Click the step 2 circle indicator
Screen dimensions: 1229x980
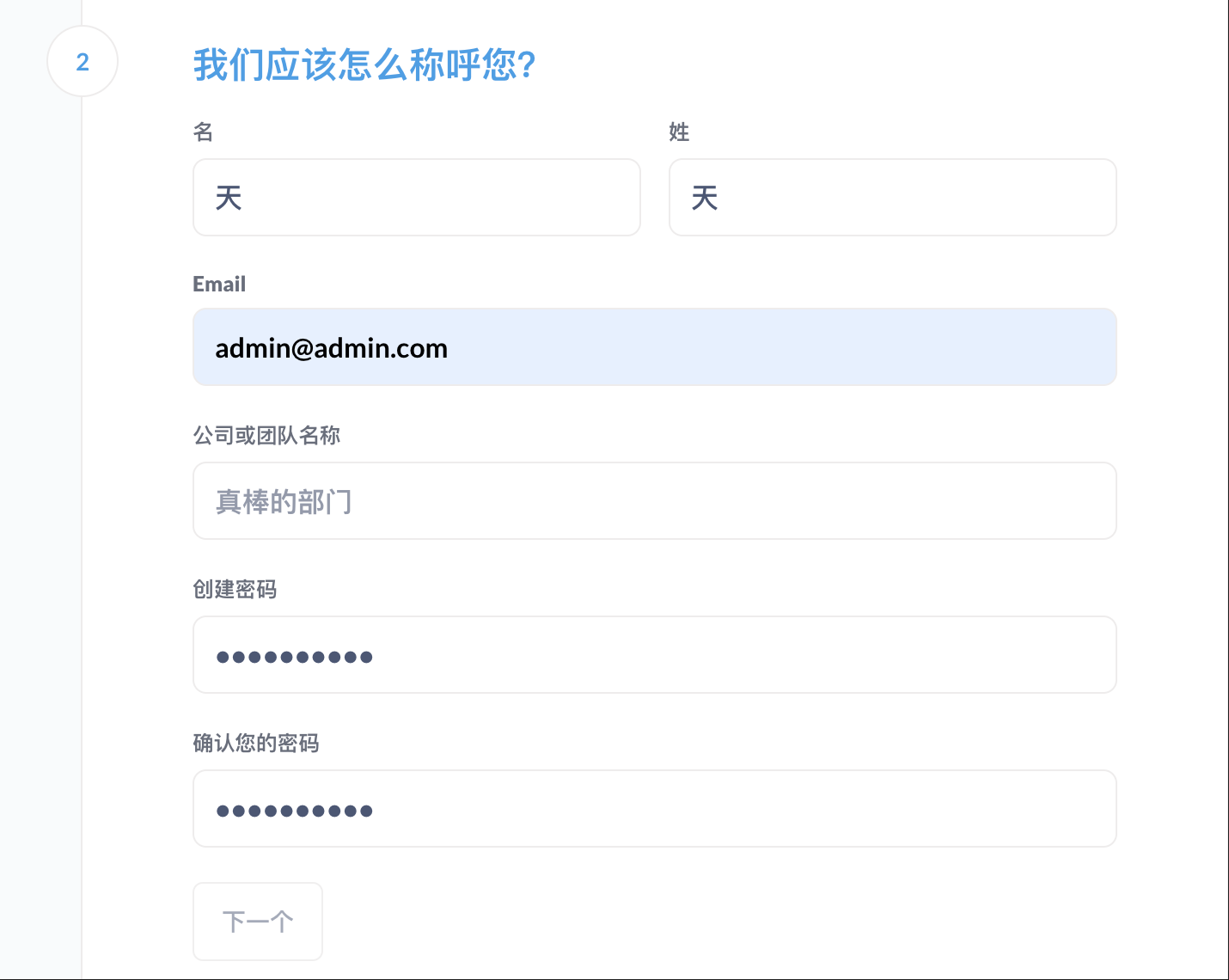coord(83,62)
